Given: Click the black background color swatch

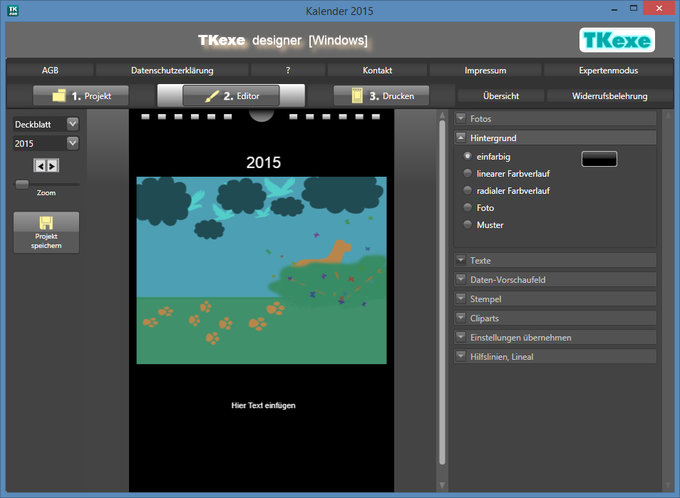Looking at the screenshot, I should (x=599, y=159).
